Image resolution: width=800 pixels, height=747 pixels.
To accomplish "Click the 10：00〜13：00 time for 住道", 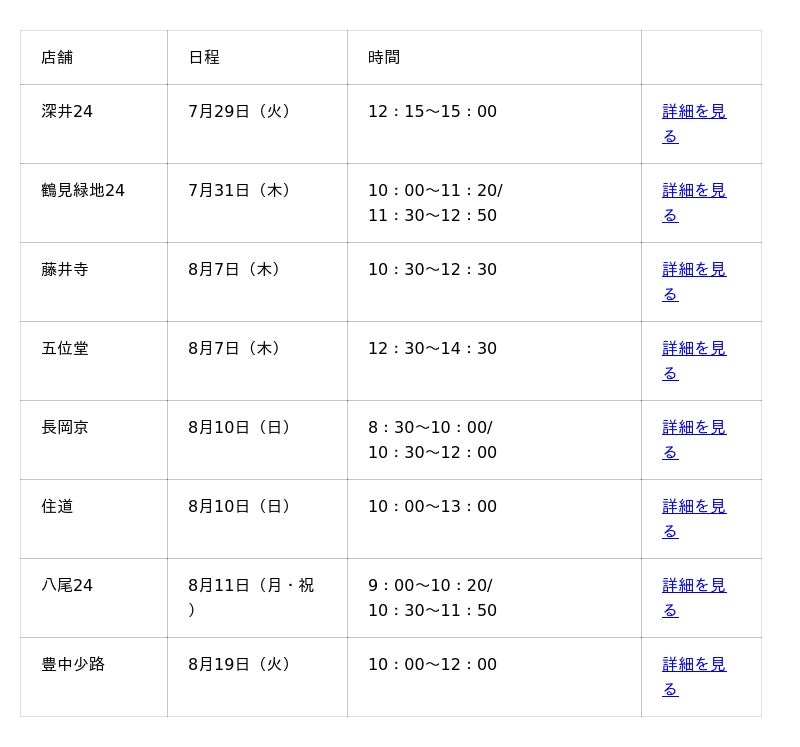I will pyautogui.click(x=432, y=507).
